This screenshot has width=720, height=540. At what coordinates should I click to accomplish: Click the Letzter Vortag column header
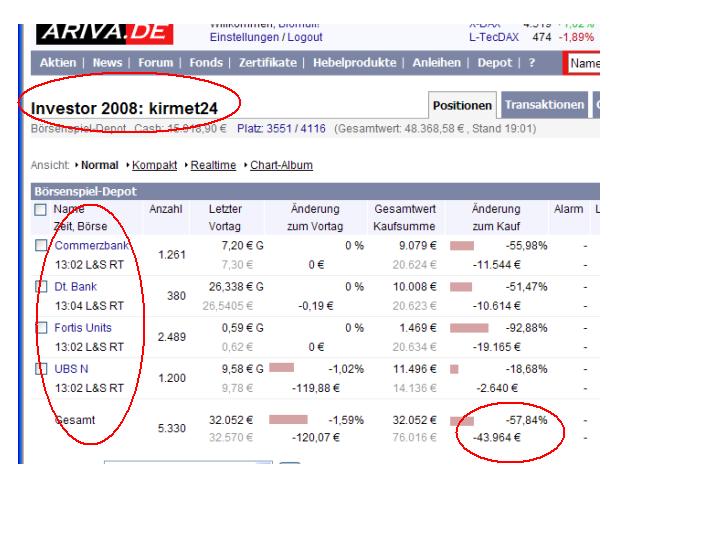click(x=225, y=218)
